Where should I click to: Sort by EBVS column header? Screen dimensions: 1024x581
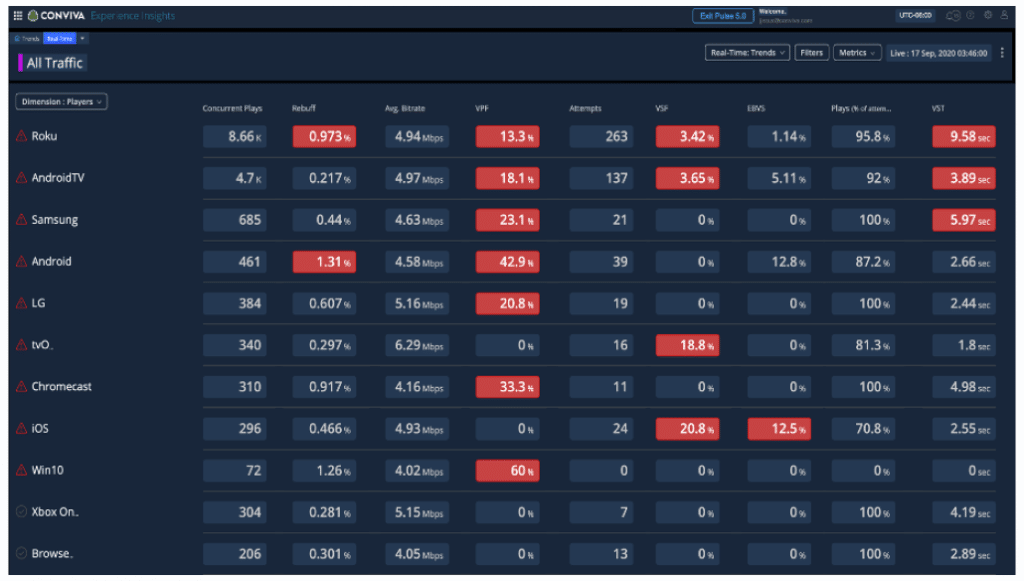pos(756,108)
